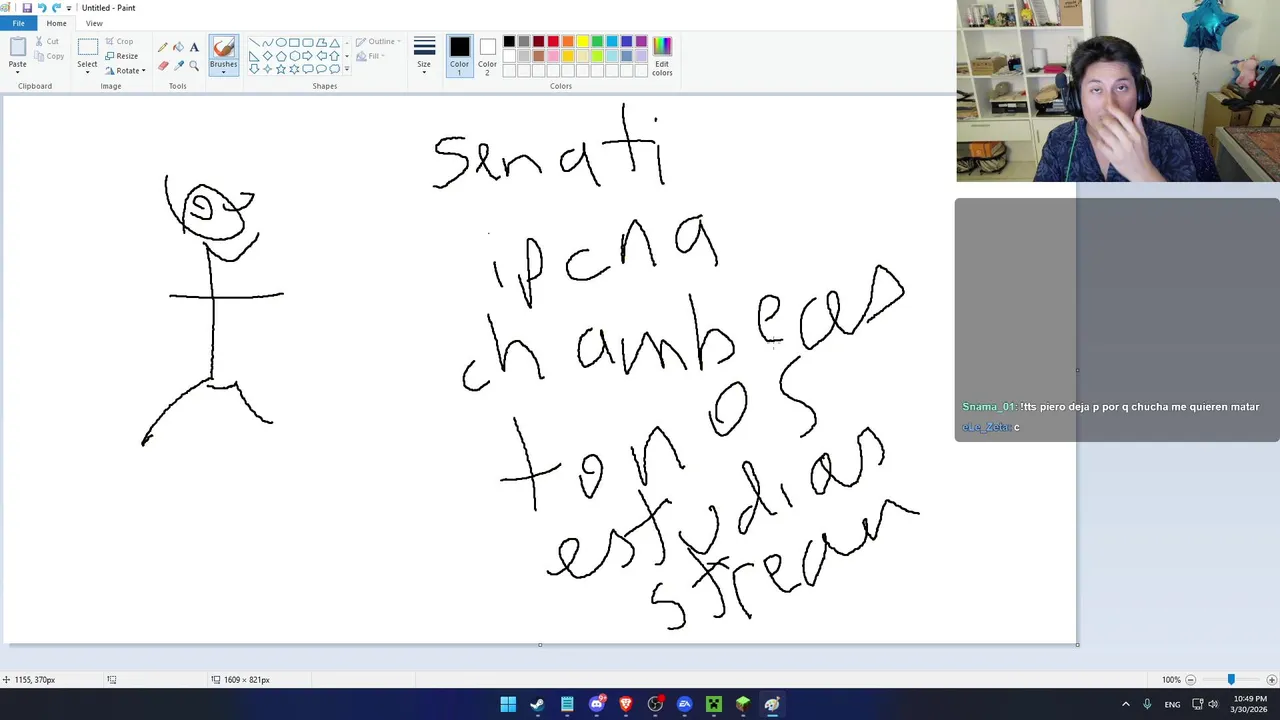Screen dimensions: 1280x720
Task: Click the zoom level slider handle
Action: tap(1231, 680)
